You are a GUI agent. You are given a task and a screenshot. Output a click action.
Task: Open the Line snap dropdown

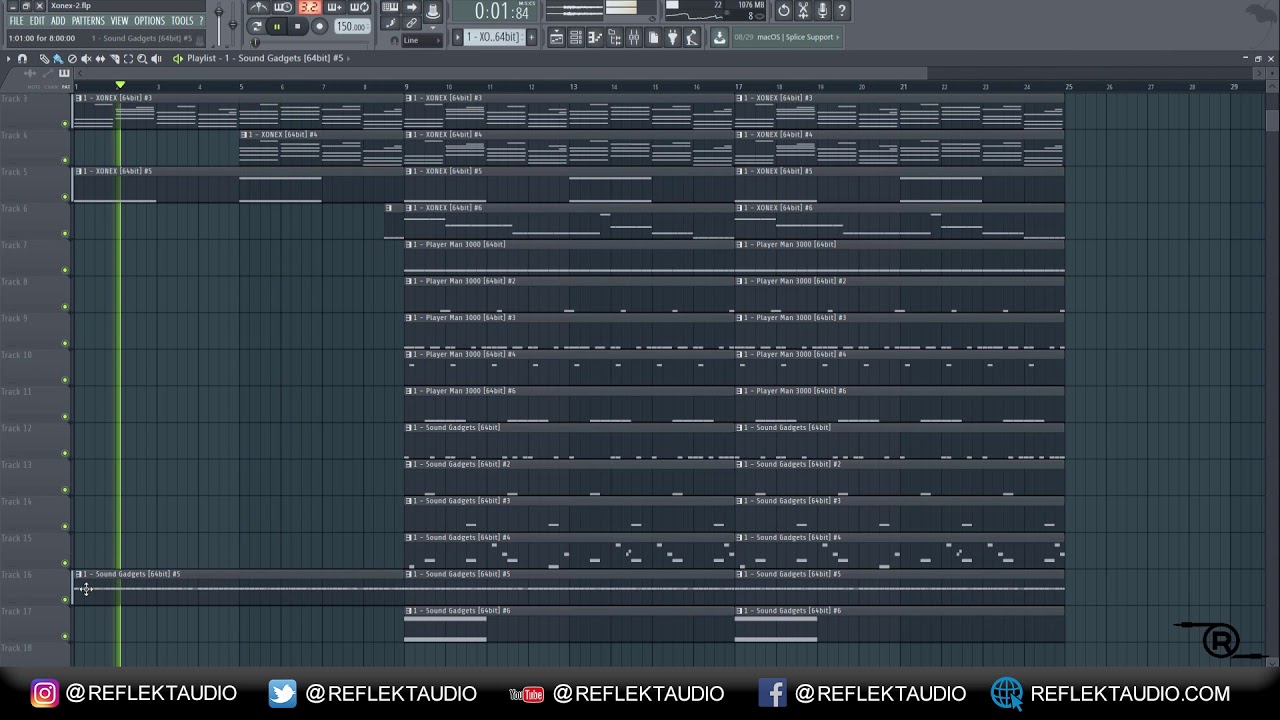(x=422, y=40)
